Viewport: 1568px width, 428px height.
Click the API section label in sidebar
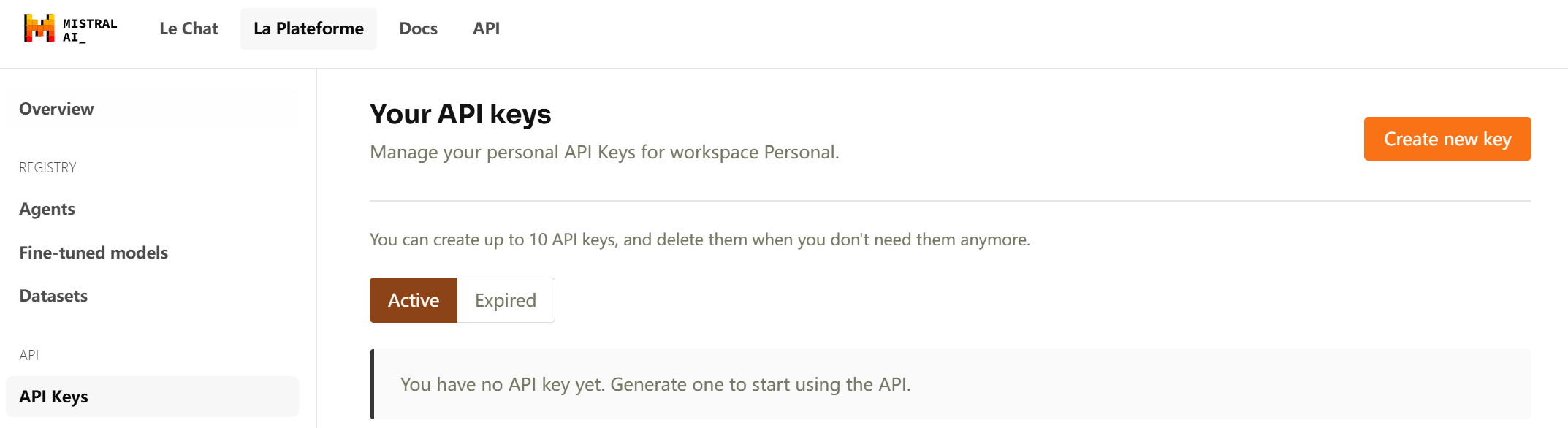pos(28,355)
